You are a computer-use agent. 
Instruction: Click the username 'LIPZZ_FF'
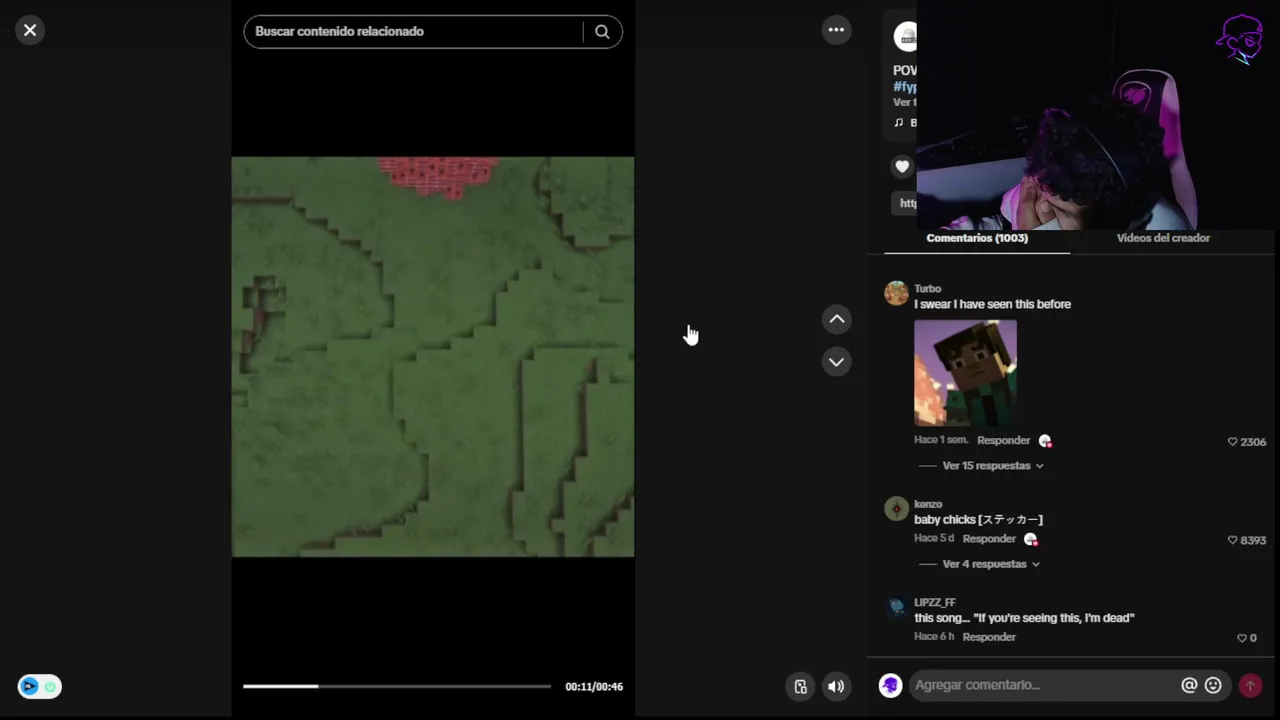935,602
